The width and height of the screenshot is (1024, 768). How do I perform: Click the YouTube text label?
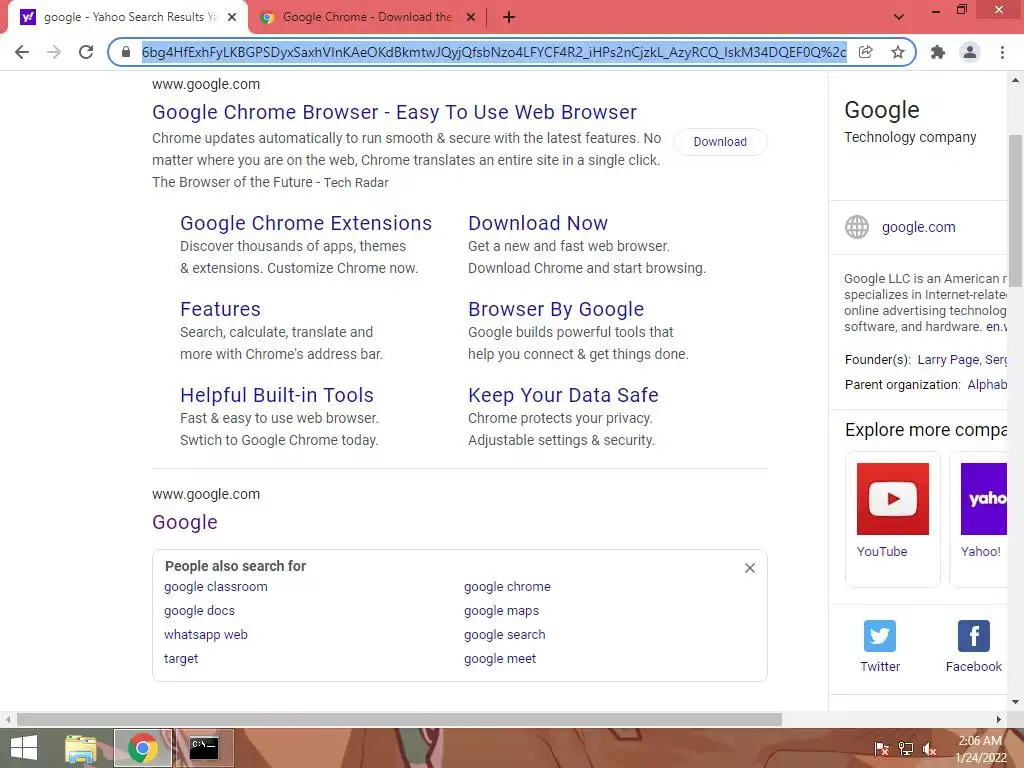click(882, 552)
